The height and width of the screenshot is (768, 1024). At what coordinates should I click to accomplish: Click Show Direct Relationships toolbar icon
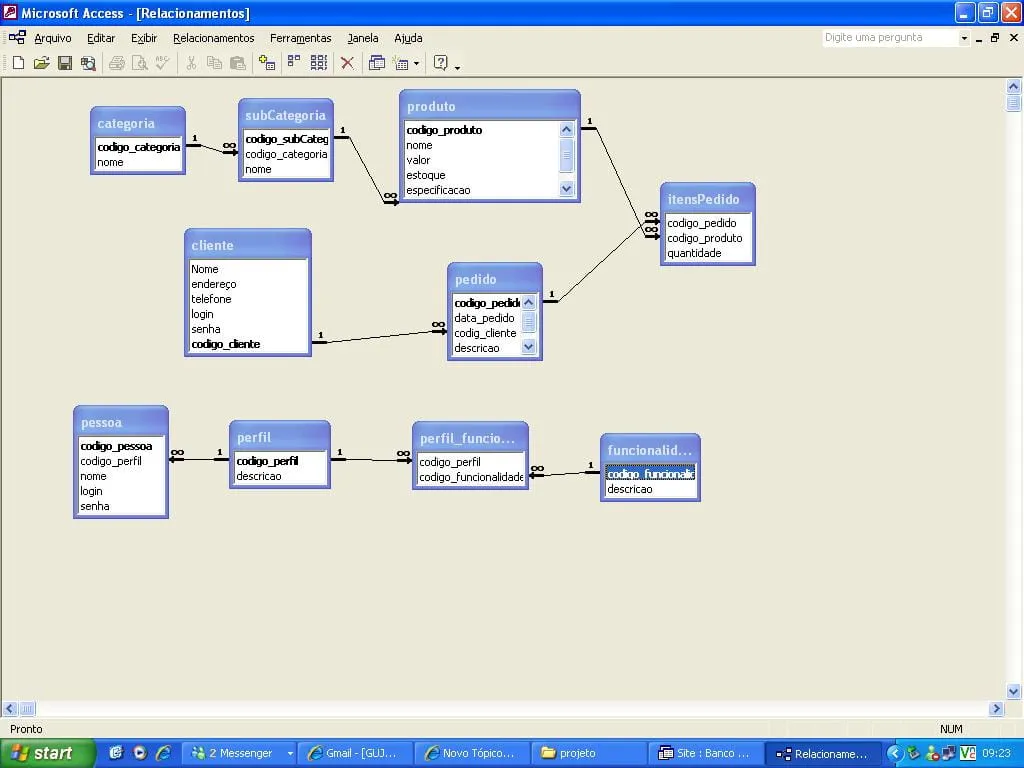point(294,63)
